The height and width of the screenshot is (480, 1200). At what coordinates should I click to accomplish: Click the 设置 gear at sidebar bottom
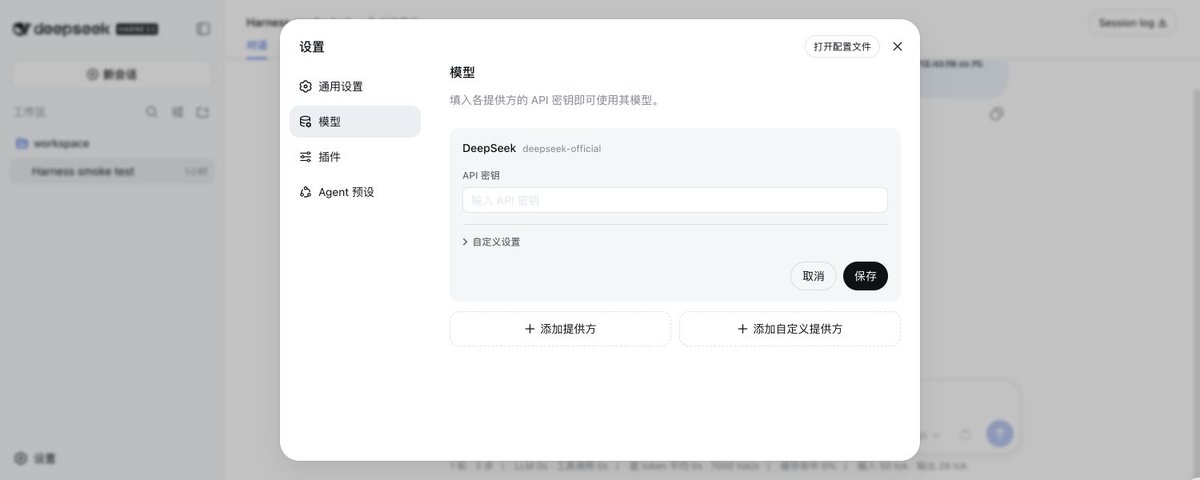[35, 458]
